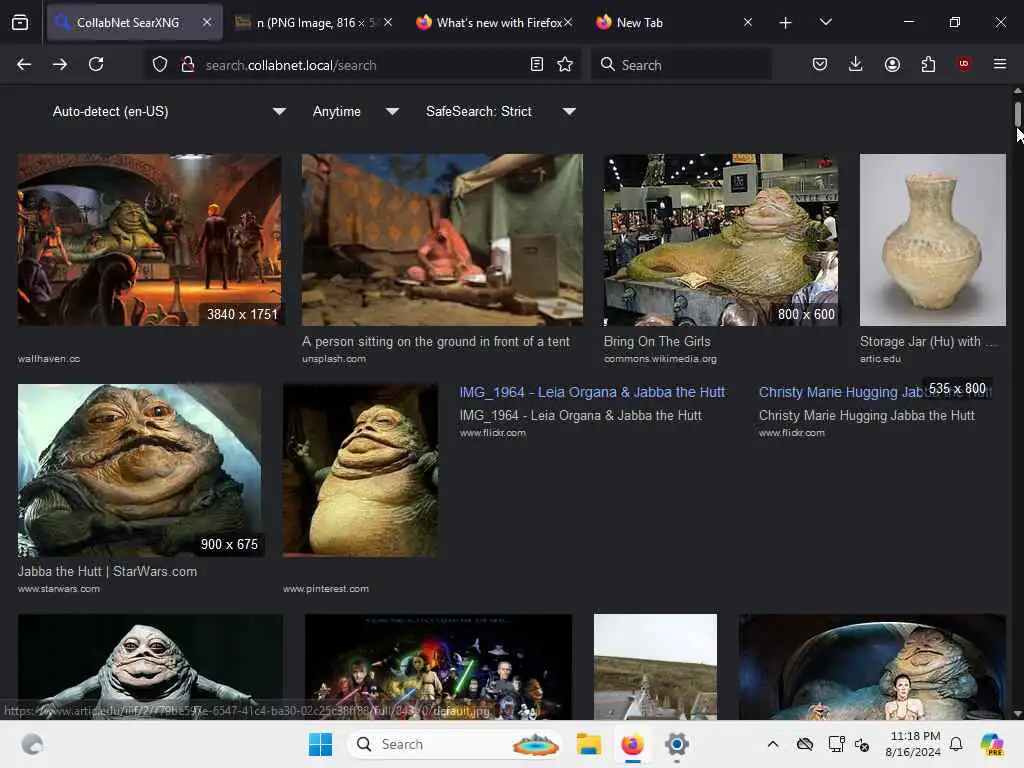Click the address bar URL field

[362, 65]
